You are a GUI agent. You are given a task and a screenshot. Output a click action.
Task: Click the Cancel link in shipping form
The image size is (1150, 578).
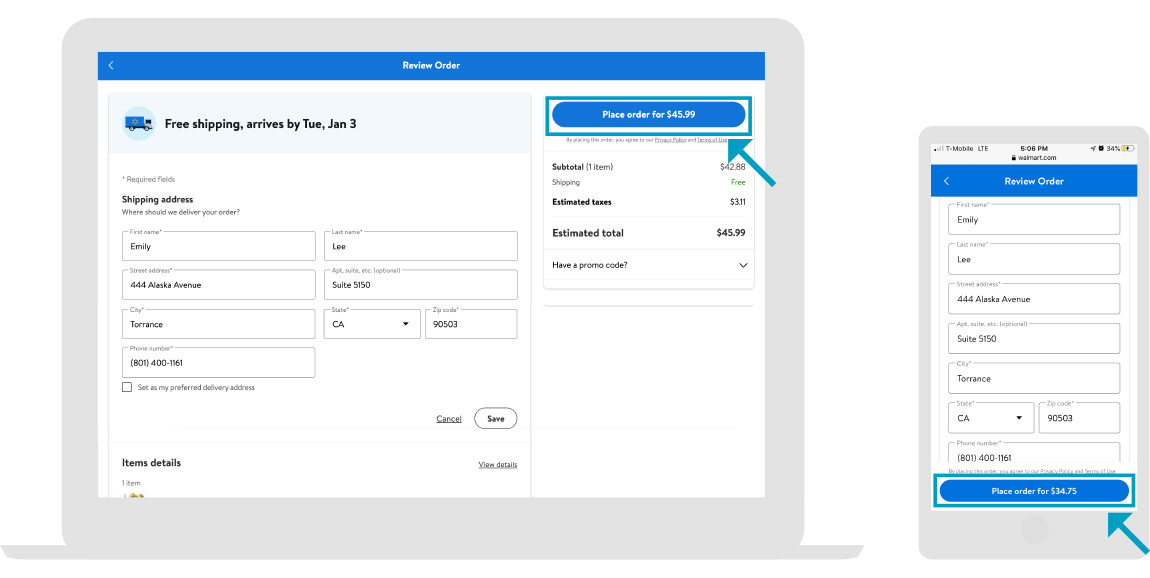pos(449,419)
